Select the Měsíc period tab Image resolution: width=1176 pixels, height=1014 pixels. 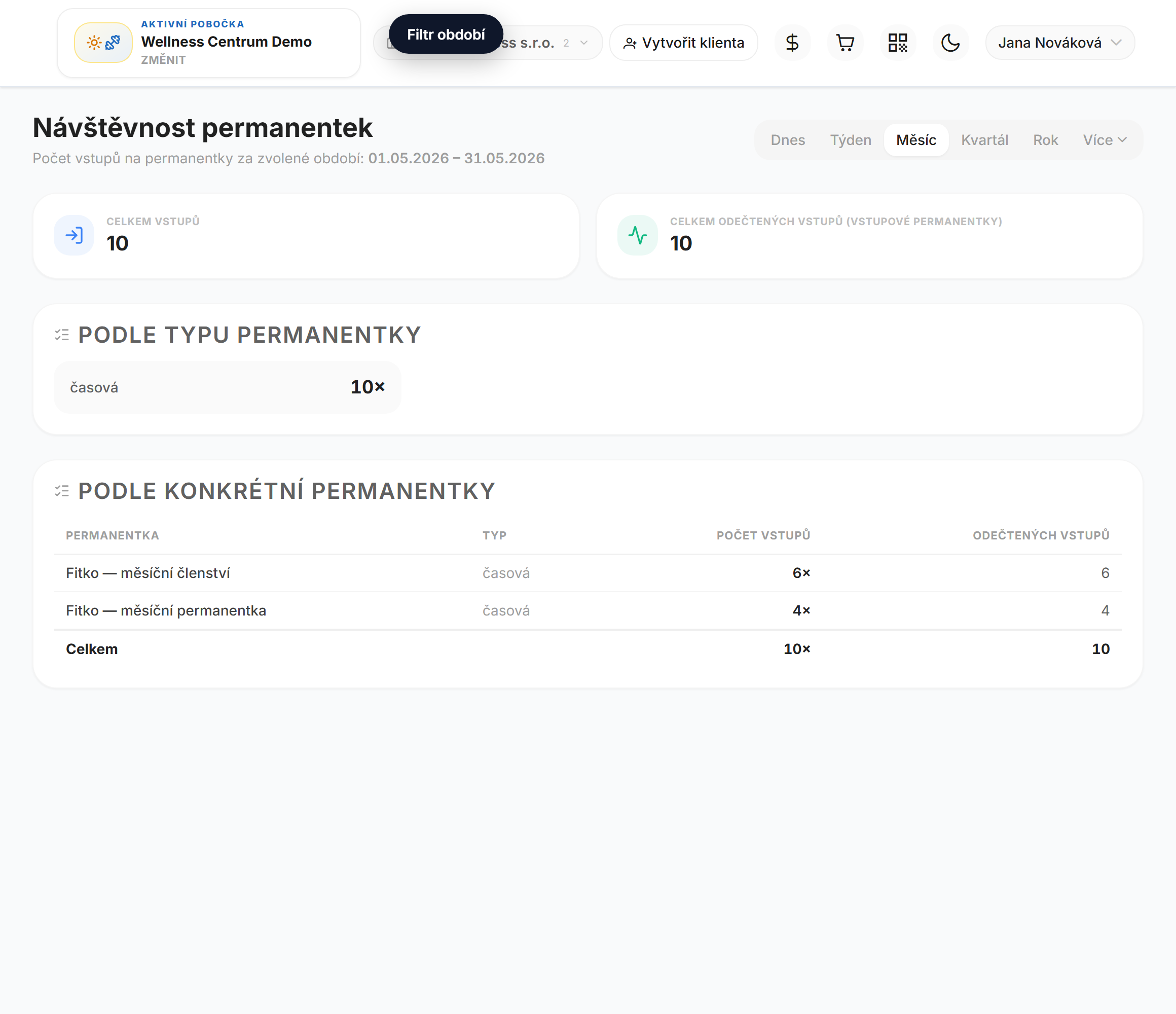pos(916,140)
